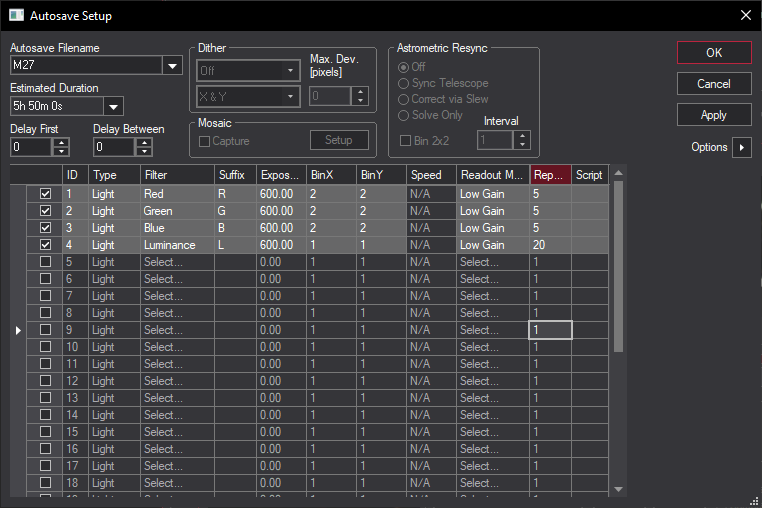Close the Autosave Setup dialog
Viewport: 762px width, 508px height.
click(x=744, y=15)
